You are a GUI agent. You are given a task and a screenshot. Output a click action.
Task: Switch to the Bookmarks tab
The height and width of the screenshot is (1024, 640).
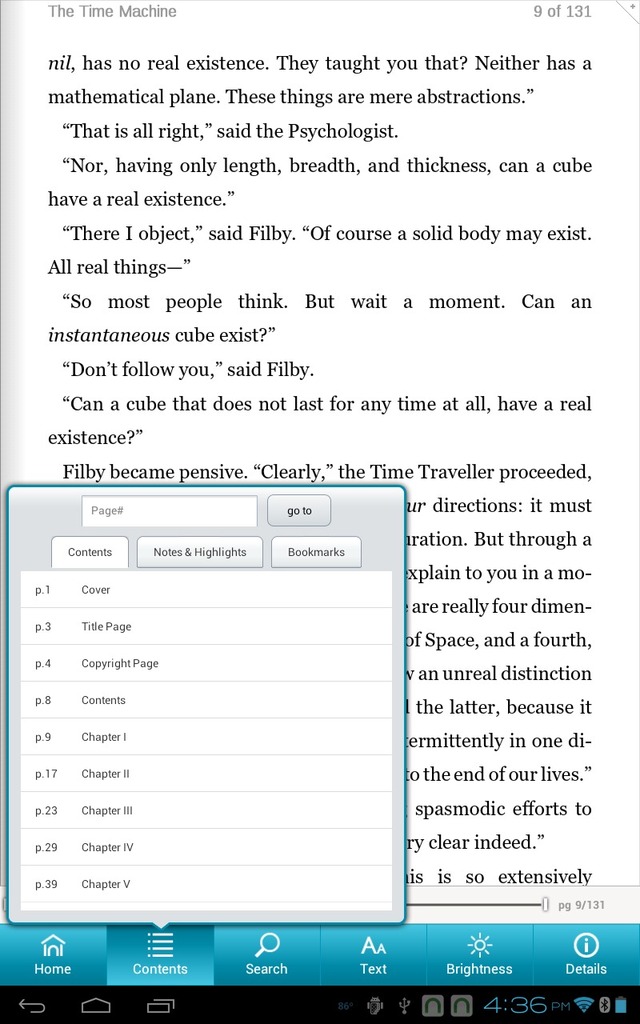pos(316,552)
